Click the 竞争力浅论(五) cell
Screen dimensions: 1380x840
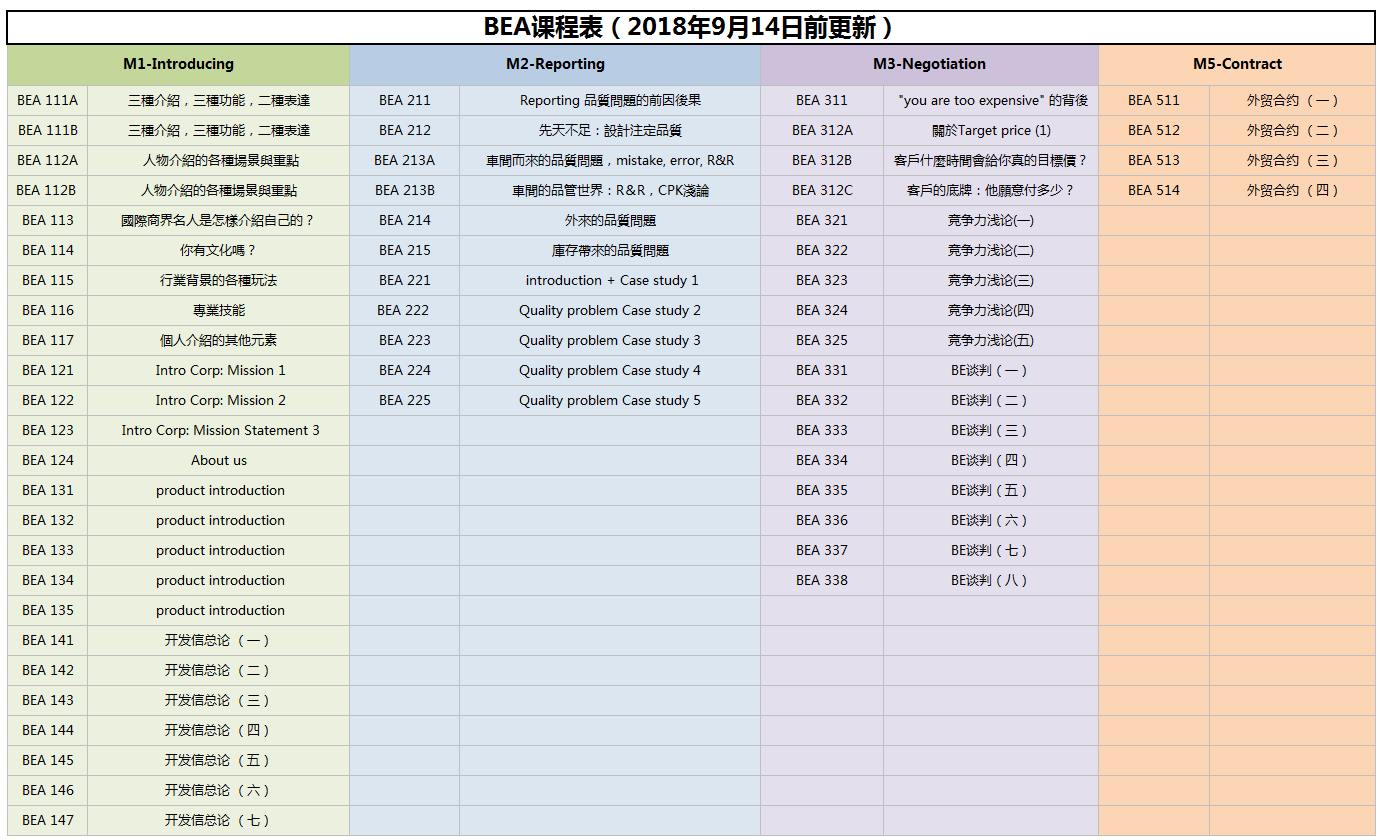click(991, 340)
